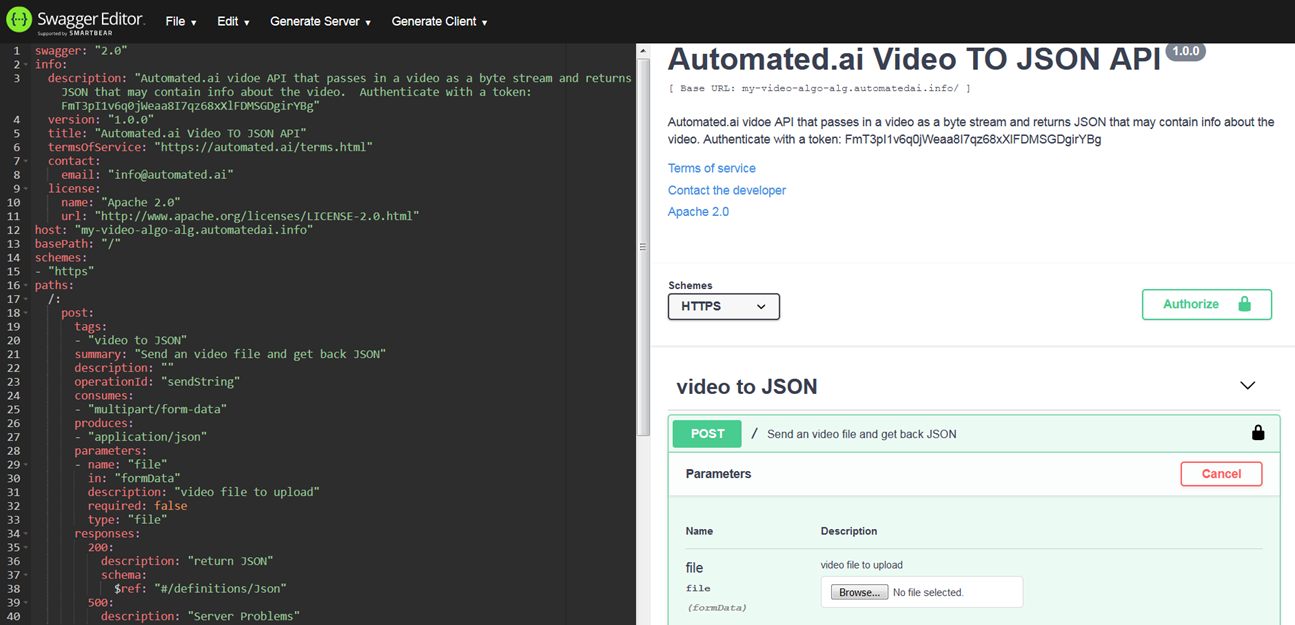Click the 1.0.0 version badge
This screenshot has height=625, width=1295.
point(1186,51)
